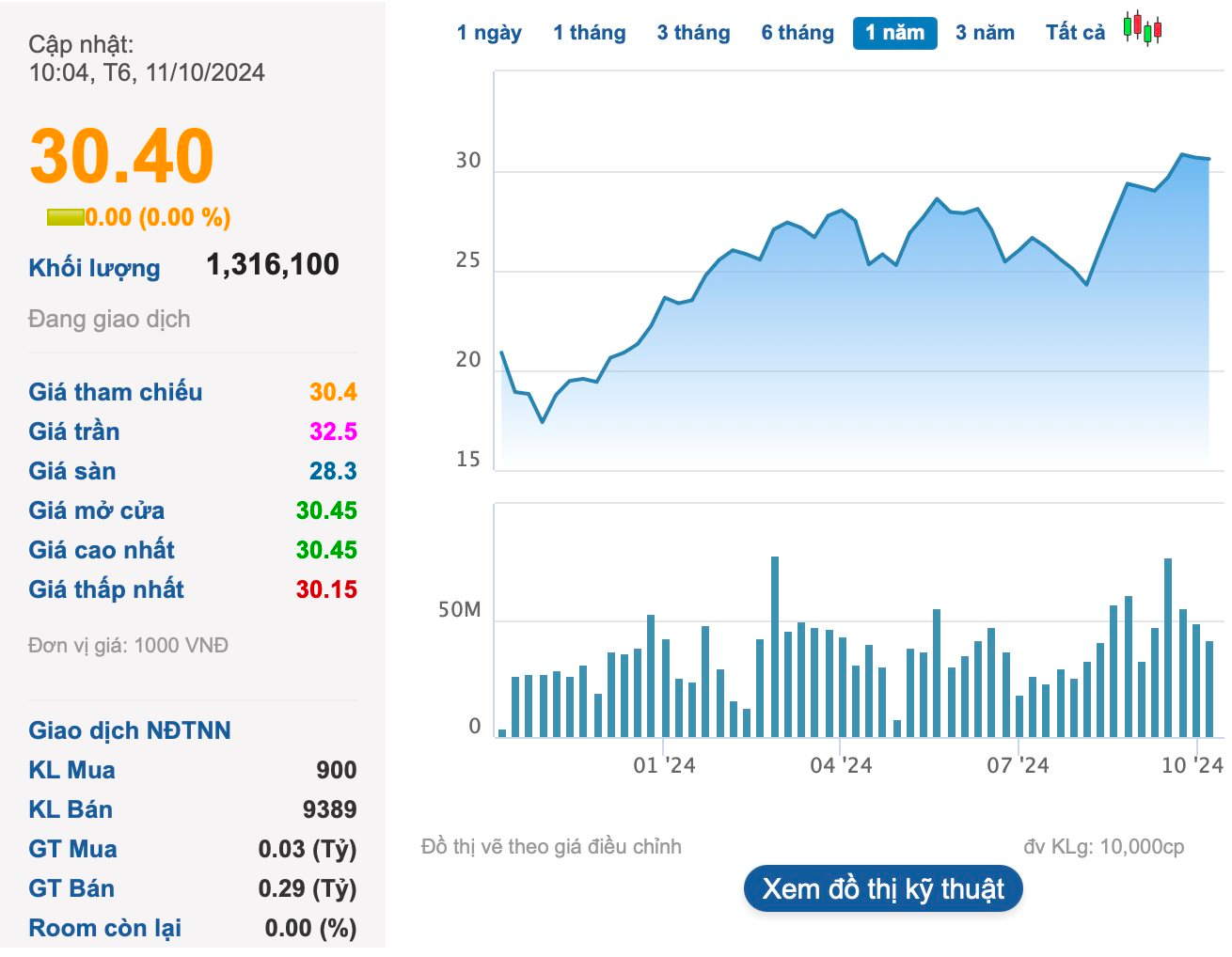Click the "GT Bán" label
Screen dimensions: 1232x957
[x=71, y=888]
